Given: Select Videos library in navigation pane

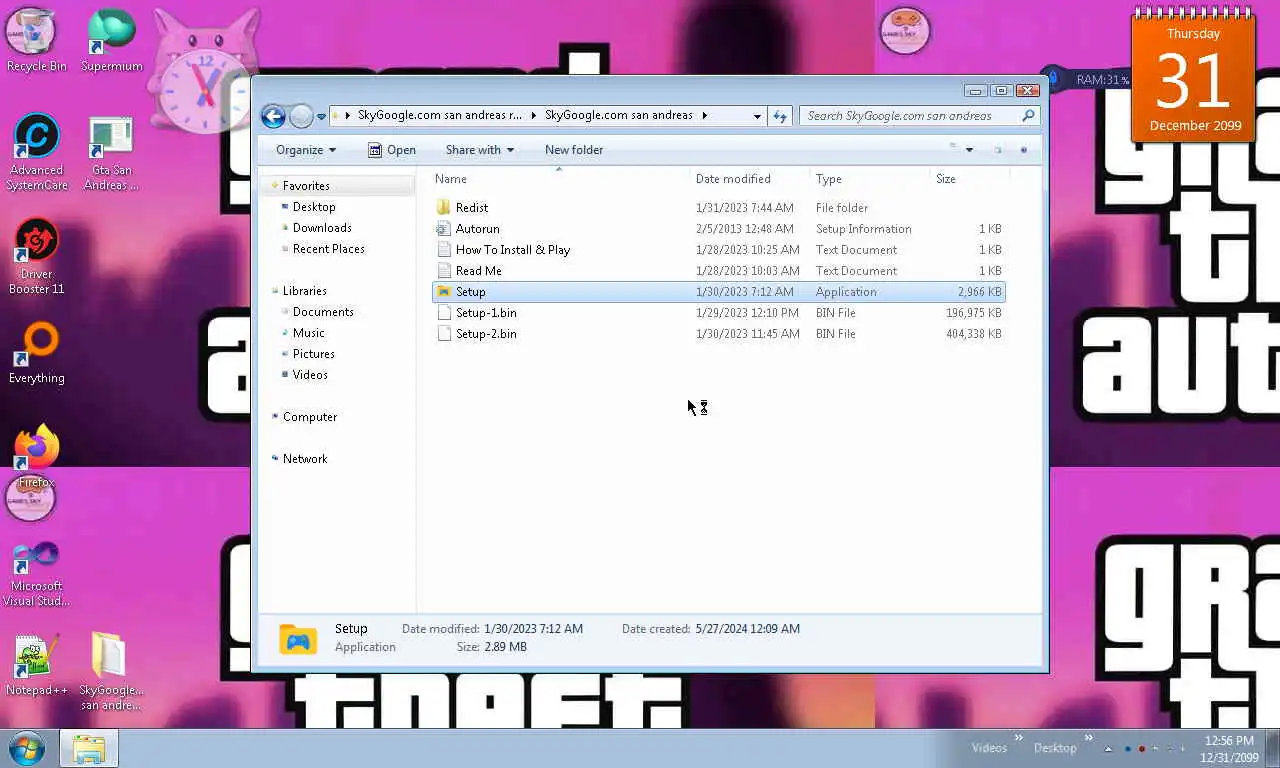Looking at the screenshot, I should tap(310, 375).
